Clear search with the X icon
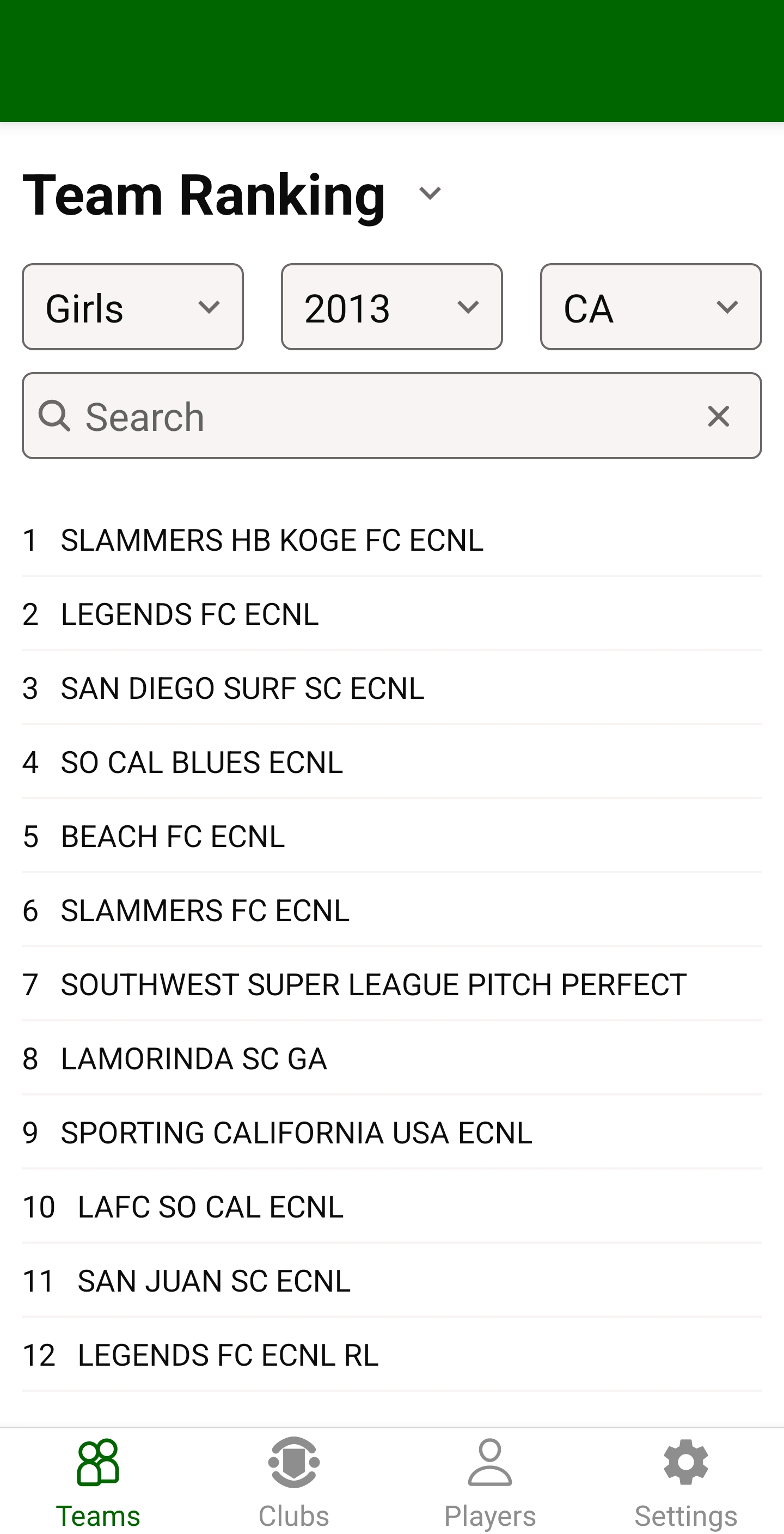The height and width of the screenshot is (1534, 784). click(718, 416)
